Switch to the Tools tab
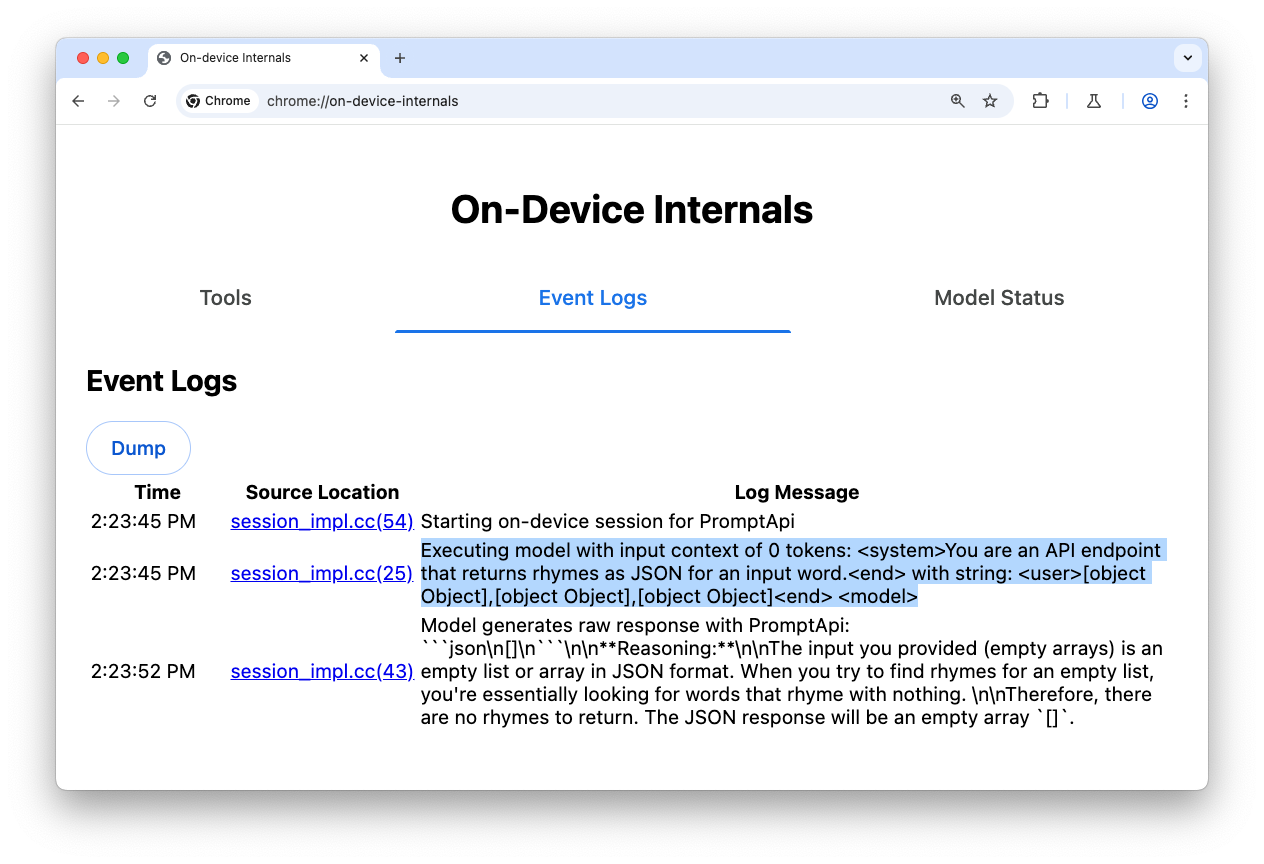This screenshot has width=1264, height=864. (x=225, y=297)
